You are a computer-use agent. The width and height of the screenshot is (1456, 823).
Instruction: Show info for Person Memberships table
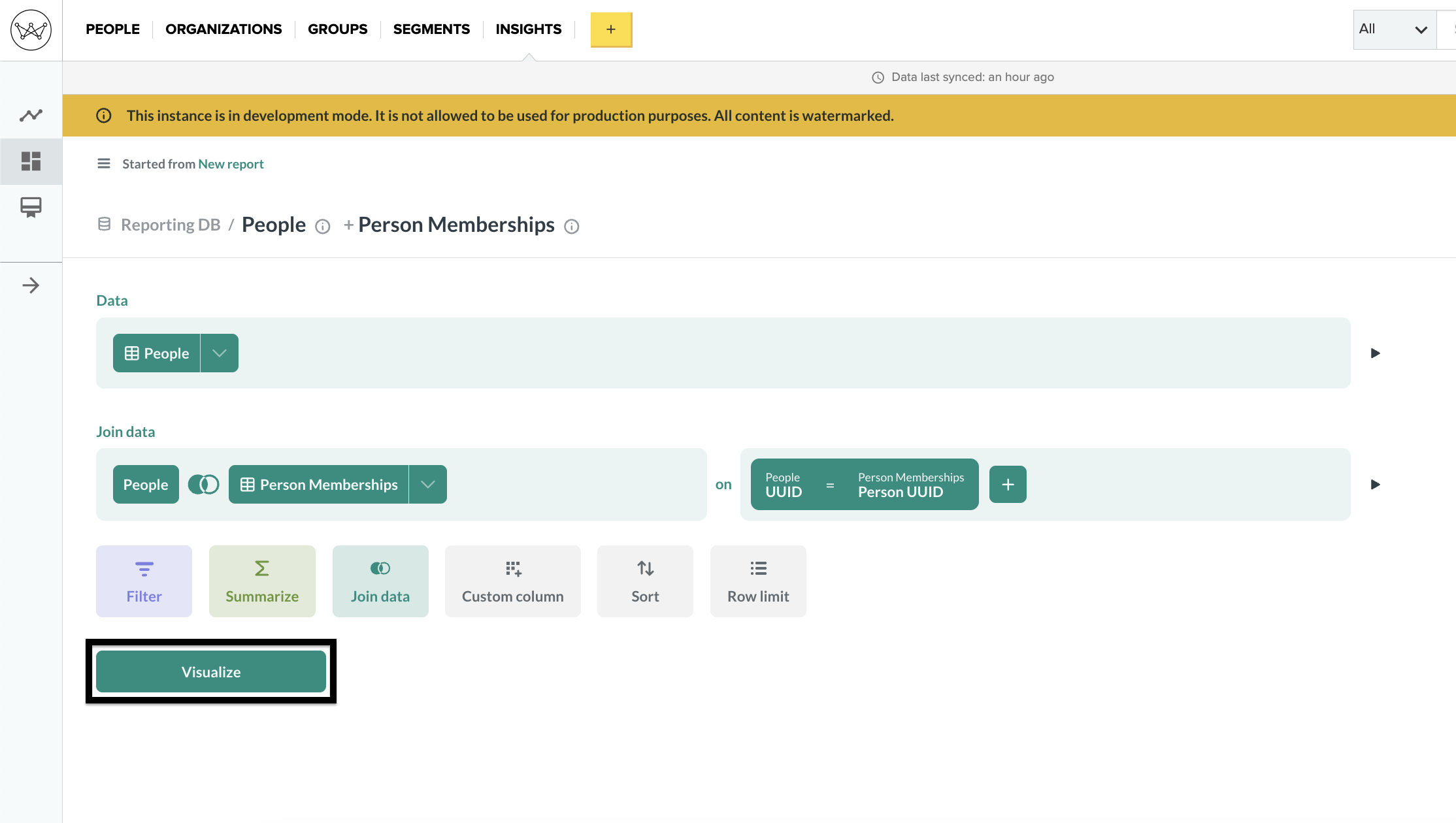(572, 227)
